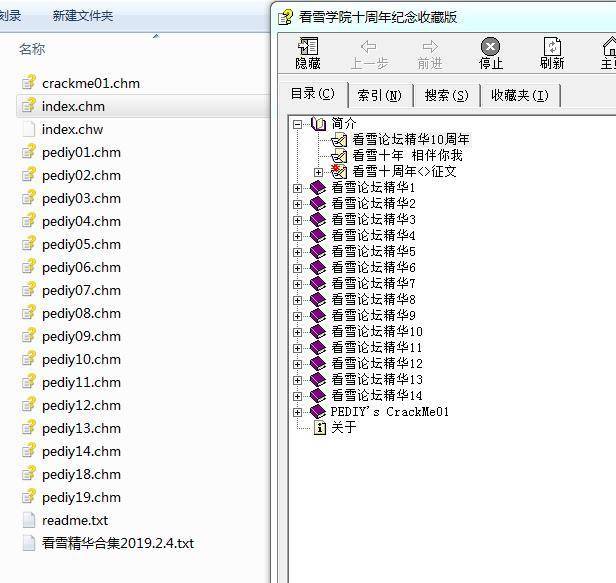Click the purple book icon for 看雪论坛精华7
This screenshot has width=616, height=583.
point(318,283)
